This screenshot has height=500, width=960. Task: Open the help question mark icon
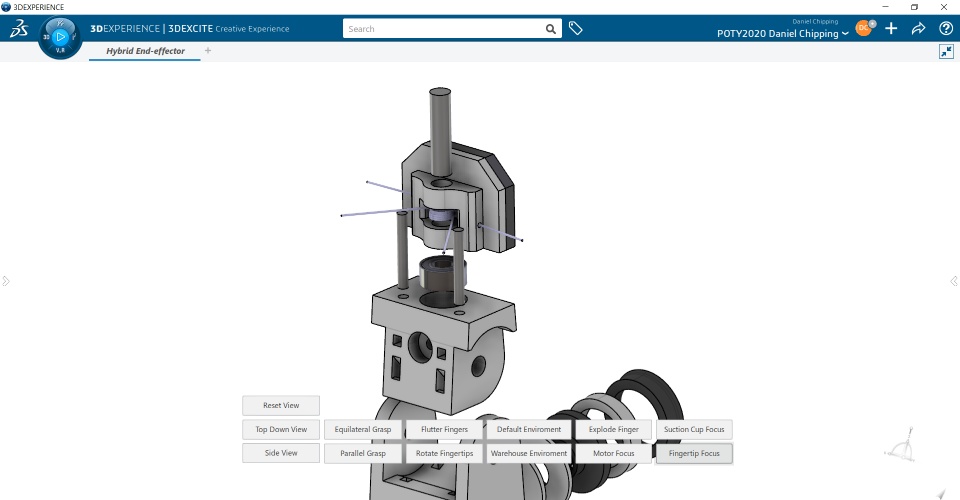[x=946, y=28]
